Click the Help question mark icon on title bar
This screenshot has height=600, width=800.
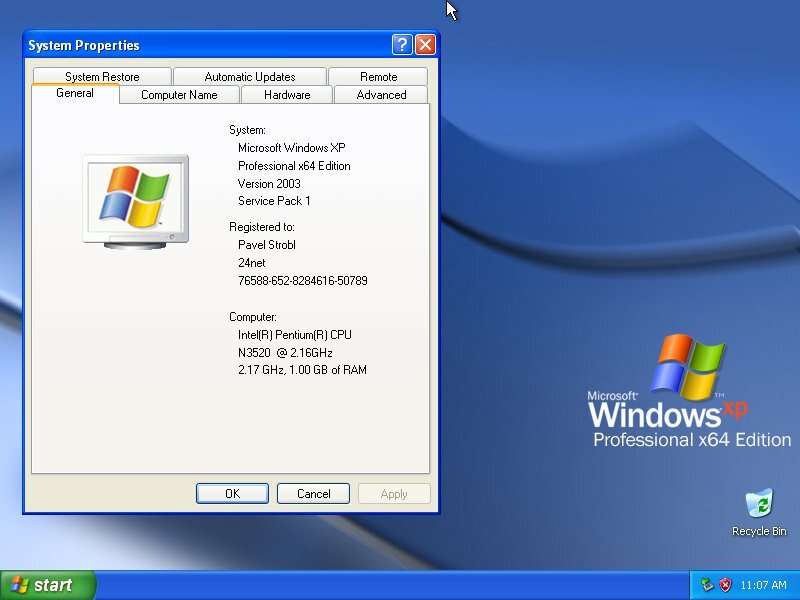402,45
